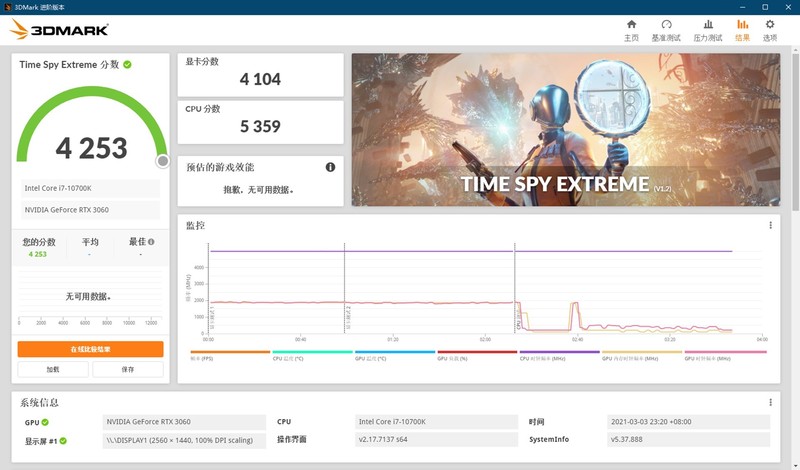This screenshot has height=470, width=800.
Task: Toggle the purple CPU clock frequency legend
Action: (560, 355)
